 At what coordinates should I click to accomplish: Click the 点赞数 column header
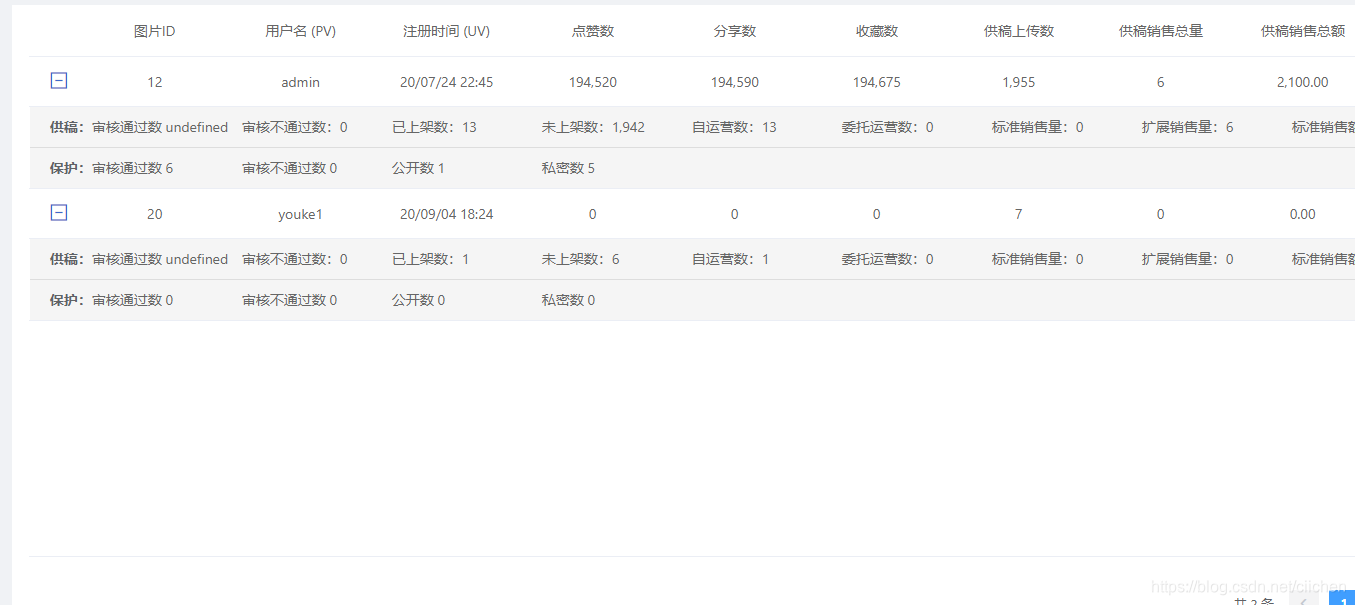pyautogui.click(x=593, y=31)
